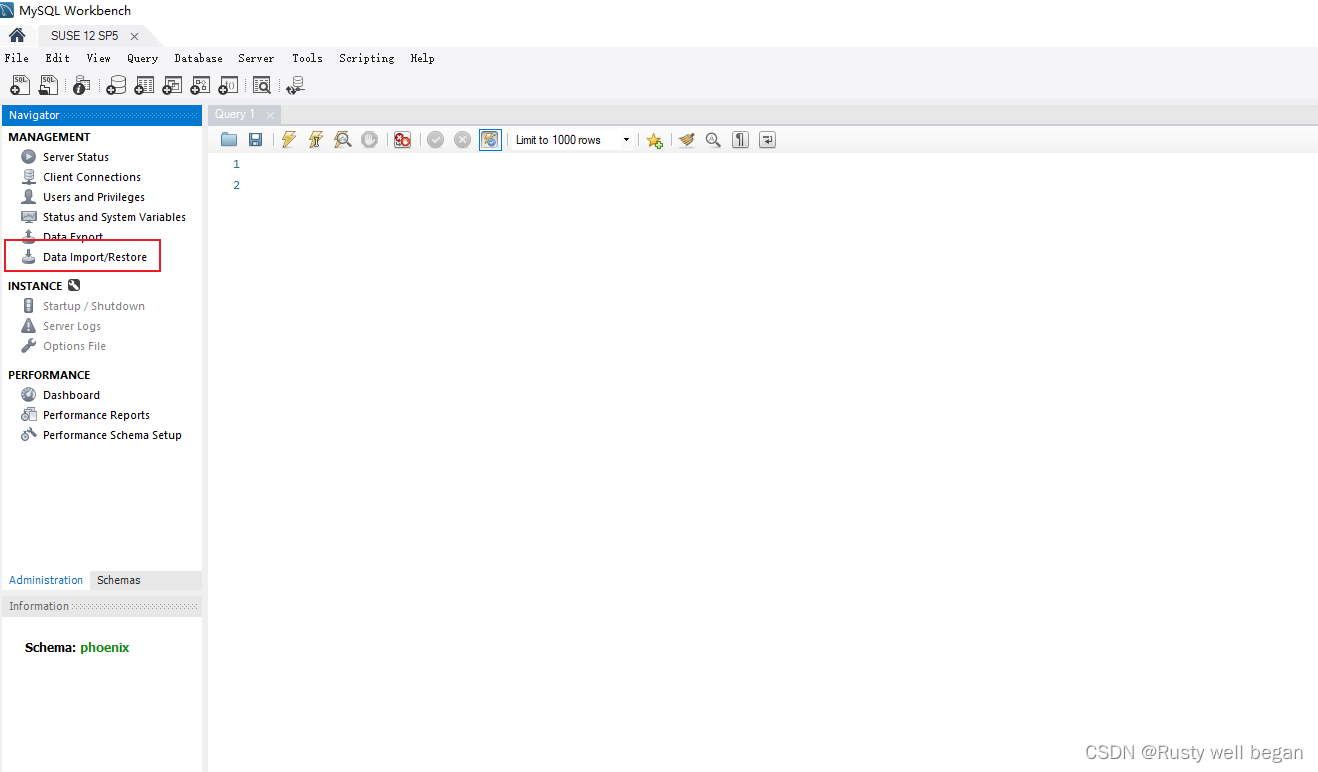Execute the whole script lightning icon
The height and width of the screenshot is (772, 1318).
[289, 140]
